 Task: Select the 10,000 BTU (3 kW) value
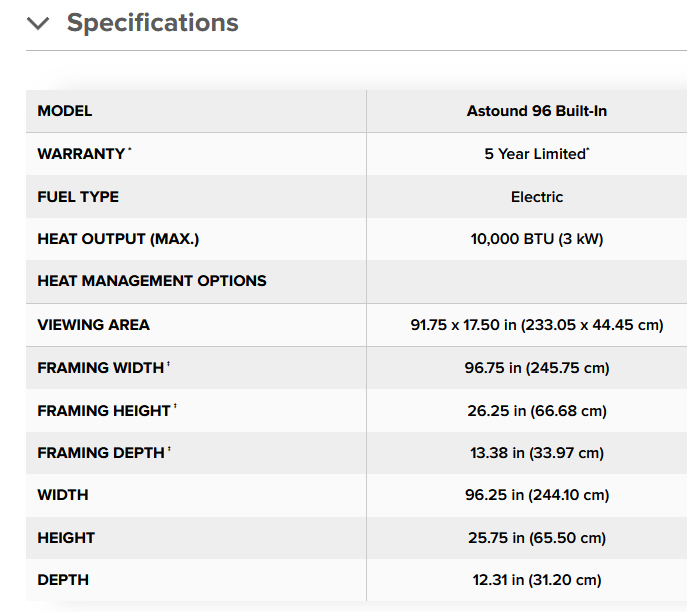[x=537, y=239]
